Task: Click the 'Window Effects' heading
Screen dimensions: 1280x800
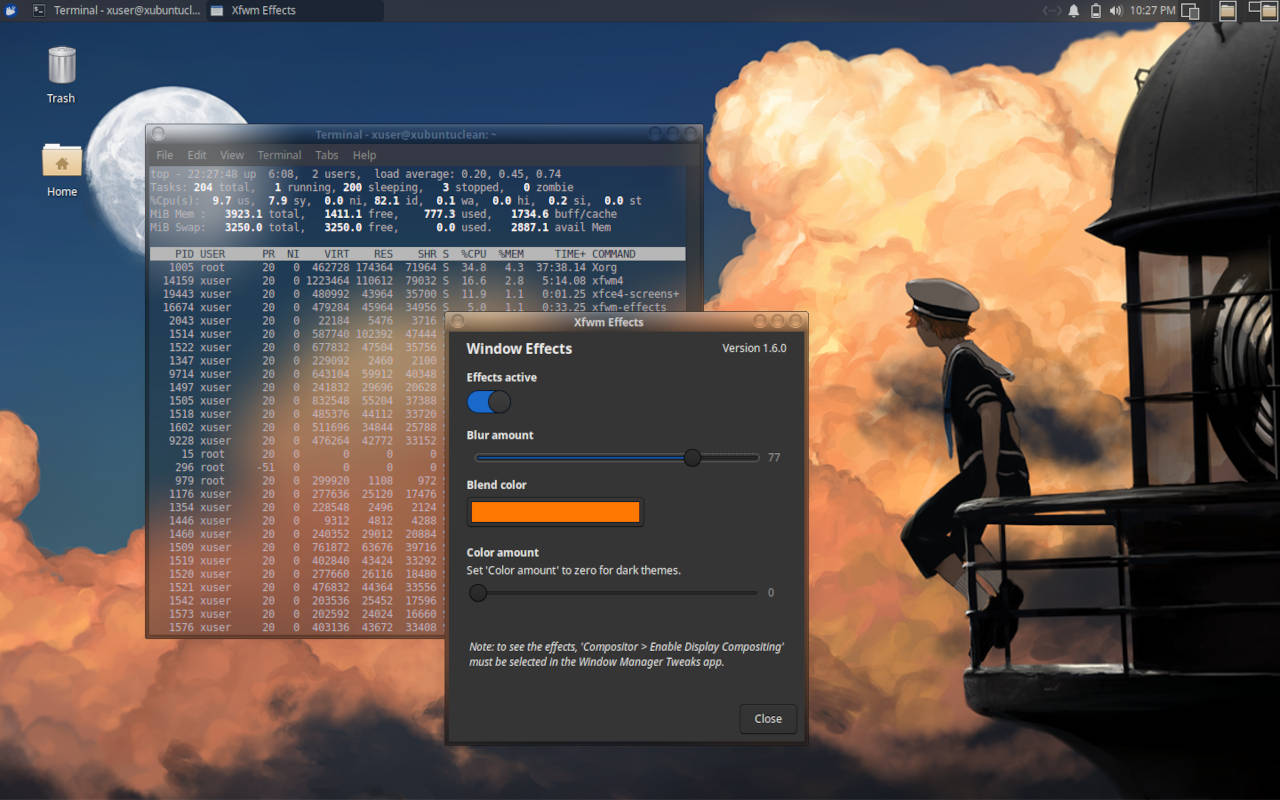Action: click(519, 349)
